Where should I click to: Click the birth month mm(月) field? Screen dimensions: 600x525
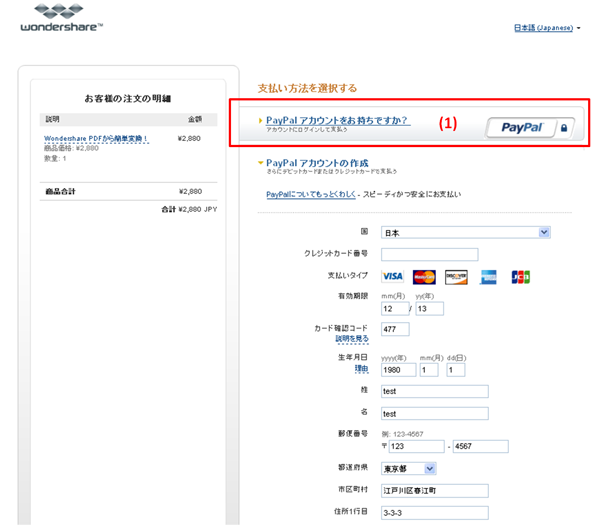pyautogui.click(x=429, y=370)
